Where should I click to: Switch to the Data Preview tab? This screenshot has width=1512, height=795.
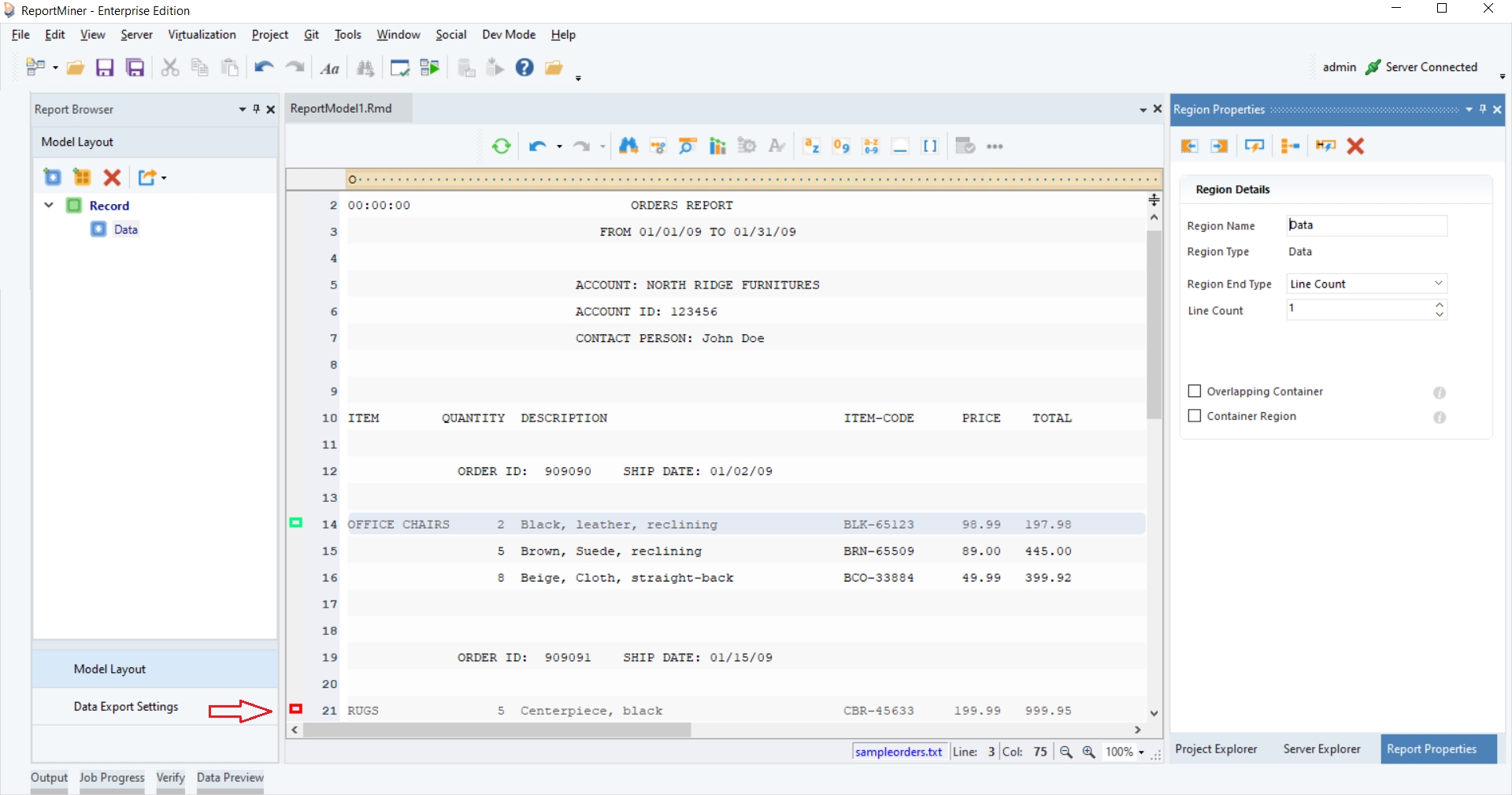(230, 778)
